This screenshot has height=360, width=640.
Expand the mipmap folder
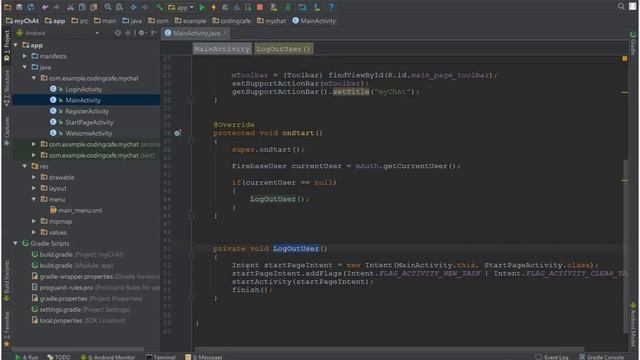[34, 221]
